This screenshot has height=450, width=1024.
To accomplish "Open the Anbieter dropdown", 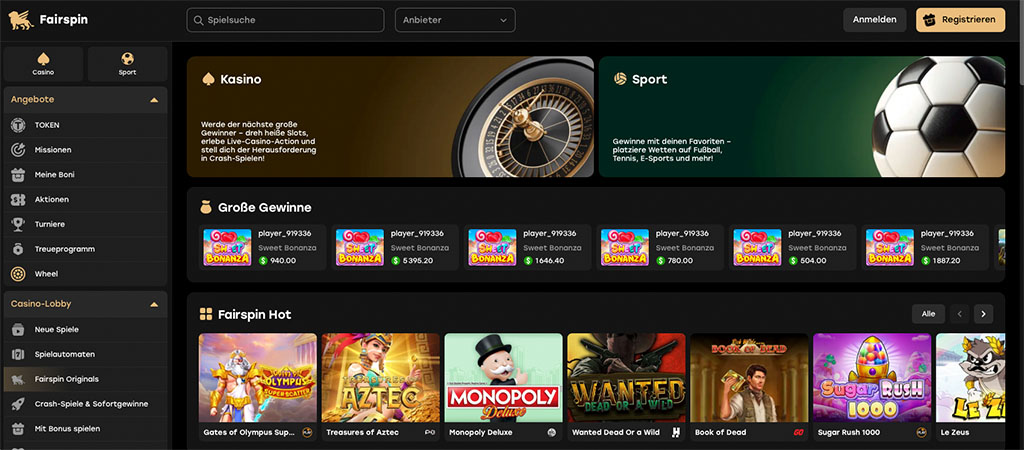I will (x=455, y=20).
